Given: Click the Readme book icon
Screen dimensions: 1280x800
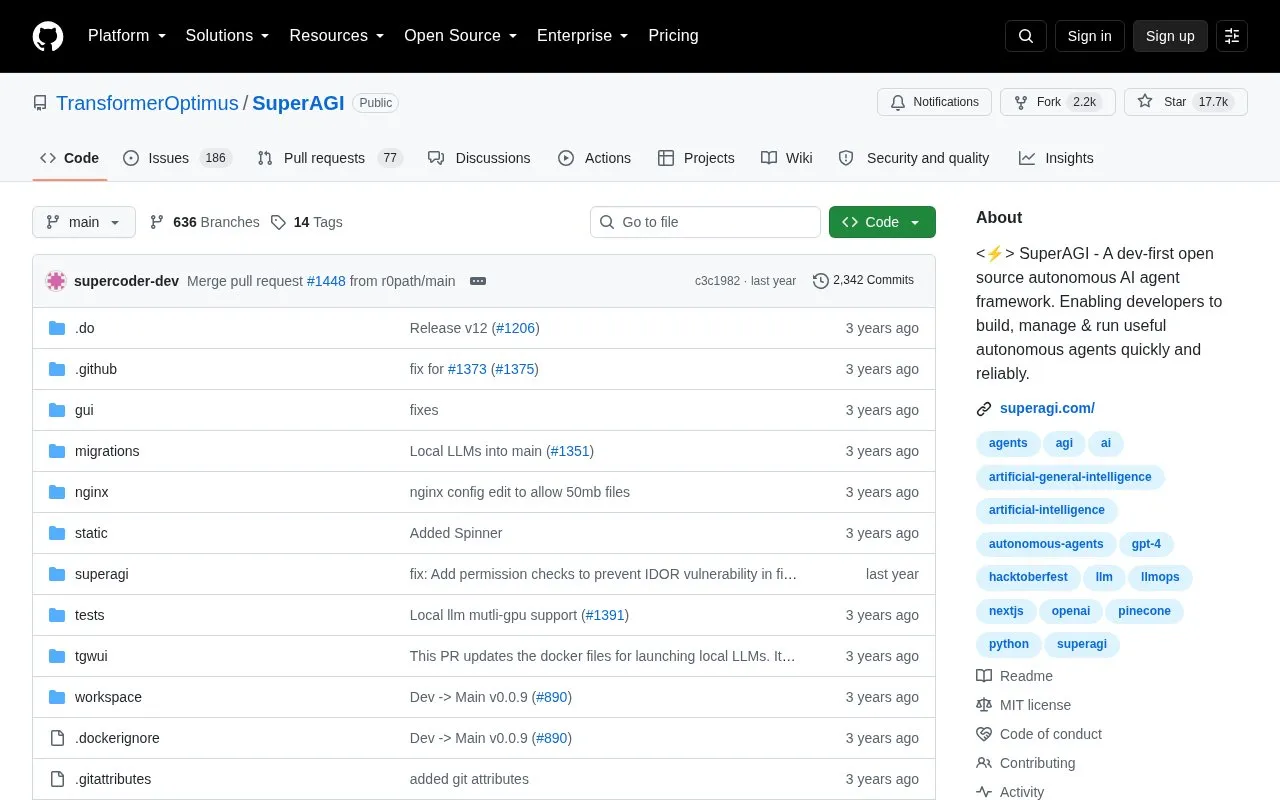Looking at the screenshot, I should 984,676.
